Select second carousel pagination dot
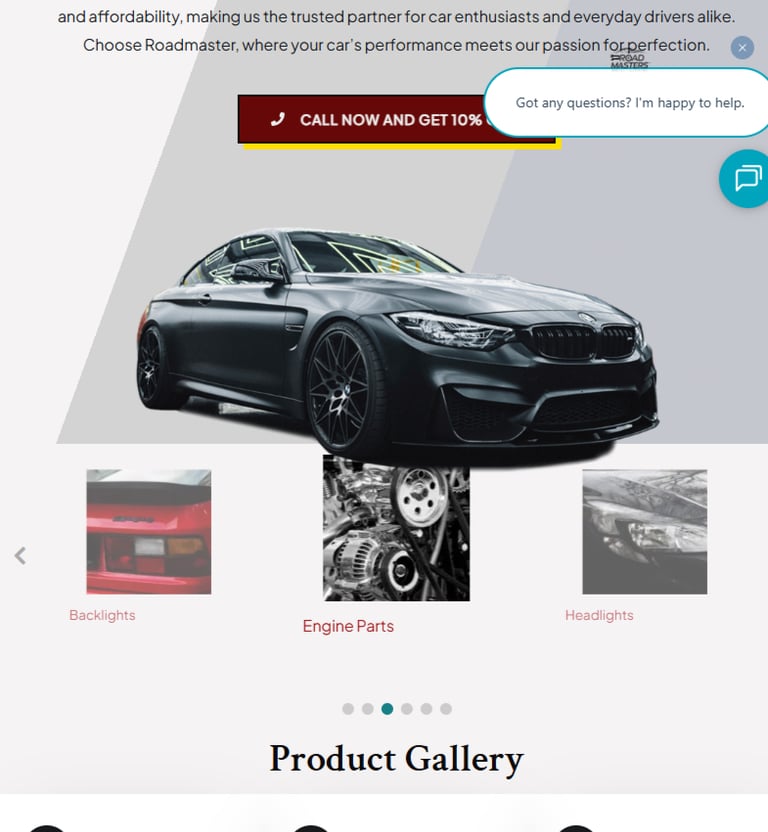The height and width of the screenshot is (832, 768). click(368, 709)
